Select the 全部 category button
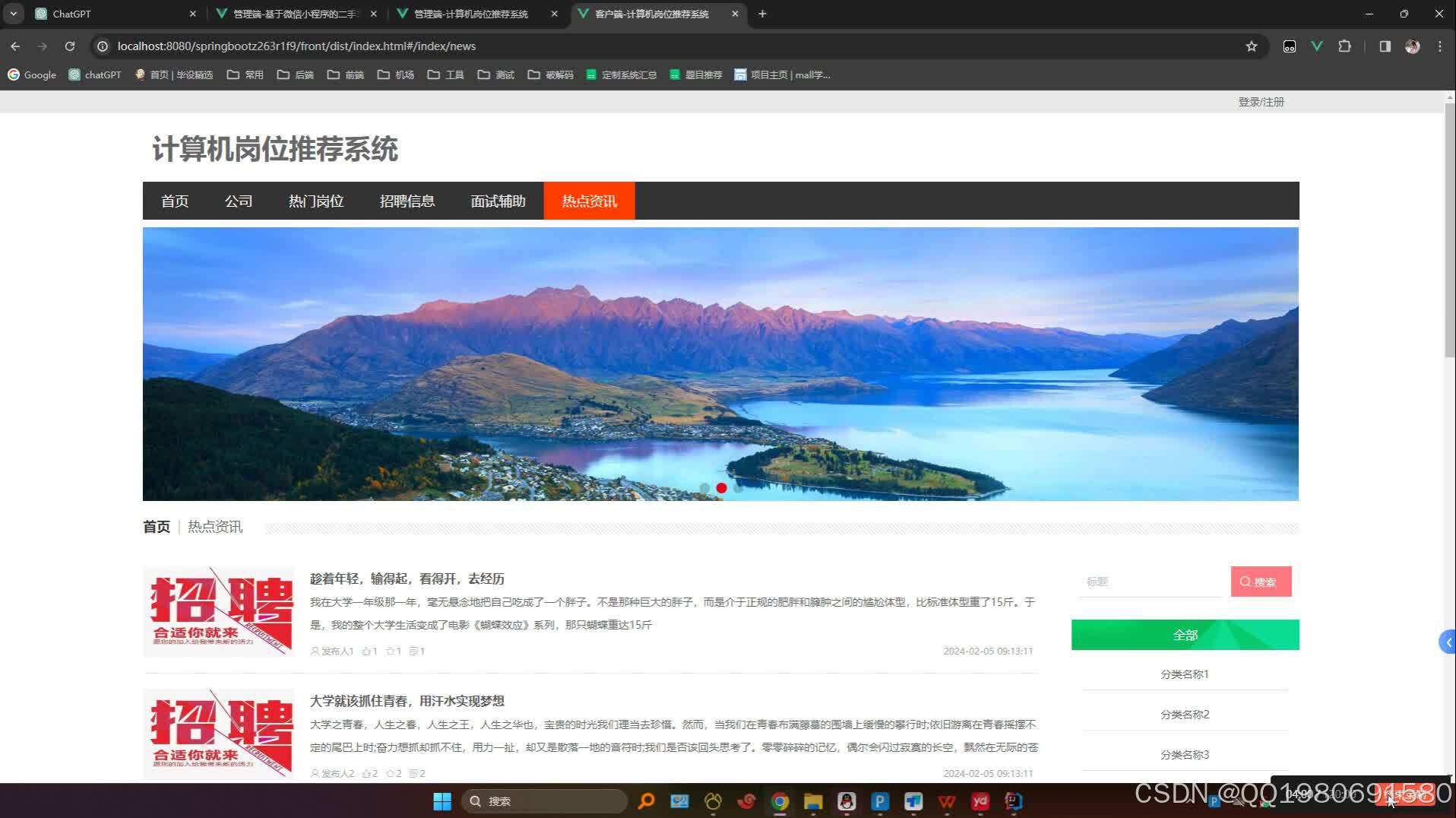 1185,634
